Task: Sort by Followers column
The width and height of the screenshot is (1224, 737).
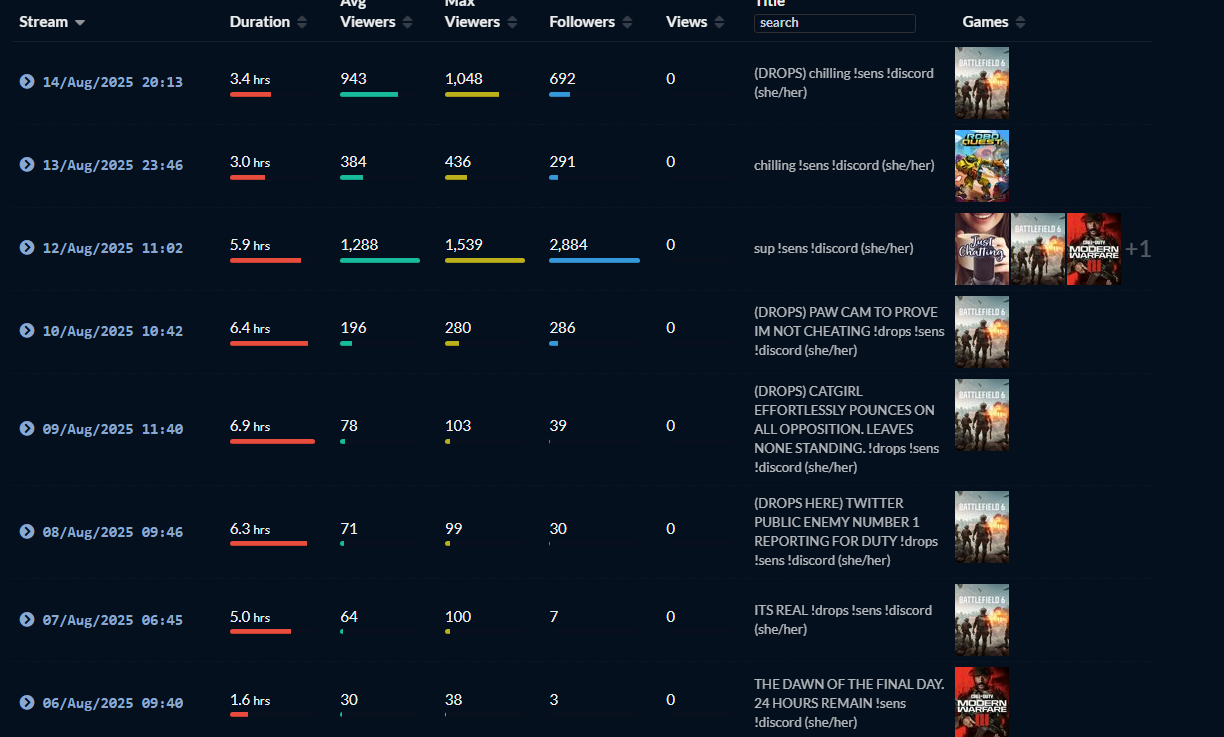Action: point(590,22)
